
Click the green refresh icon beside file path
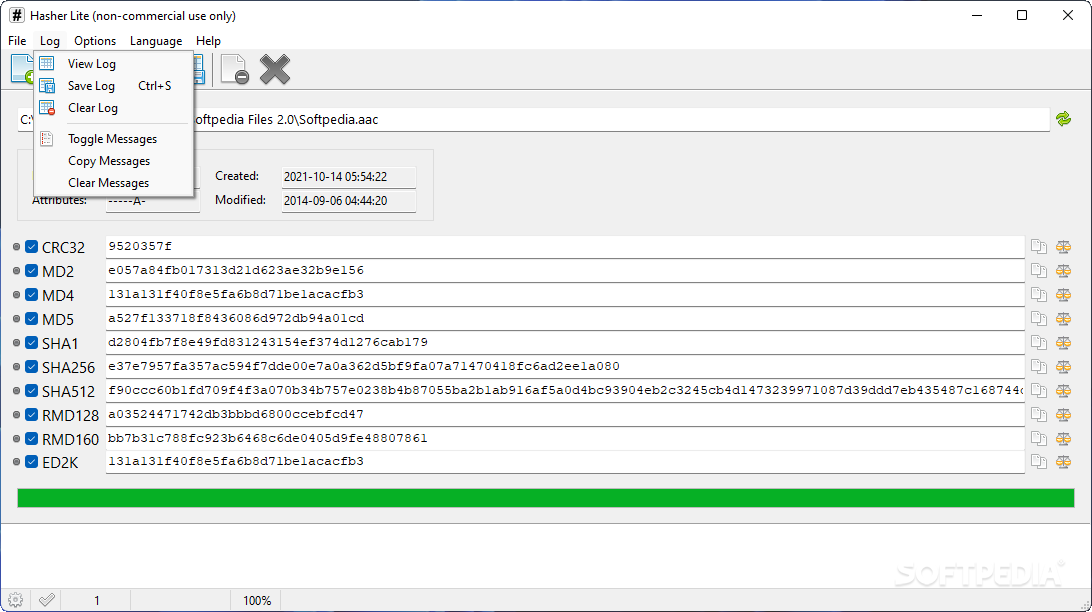[x=1063, y=119]
